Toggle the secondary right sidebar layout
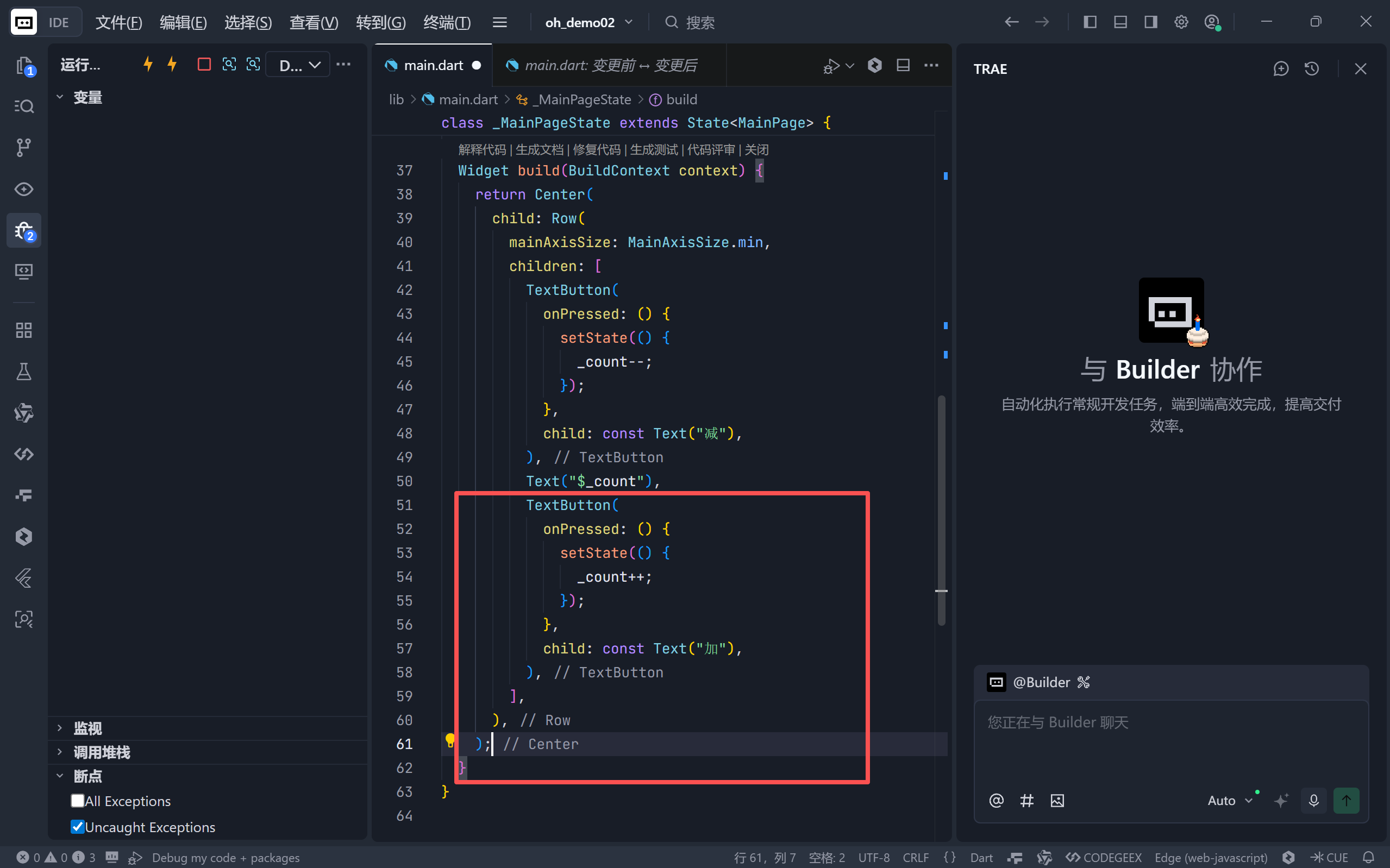The image size is (1390, 868). [1150, 22]
